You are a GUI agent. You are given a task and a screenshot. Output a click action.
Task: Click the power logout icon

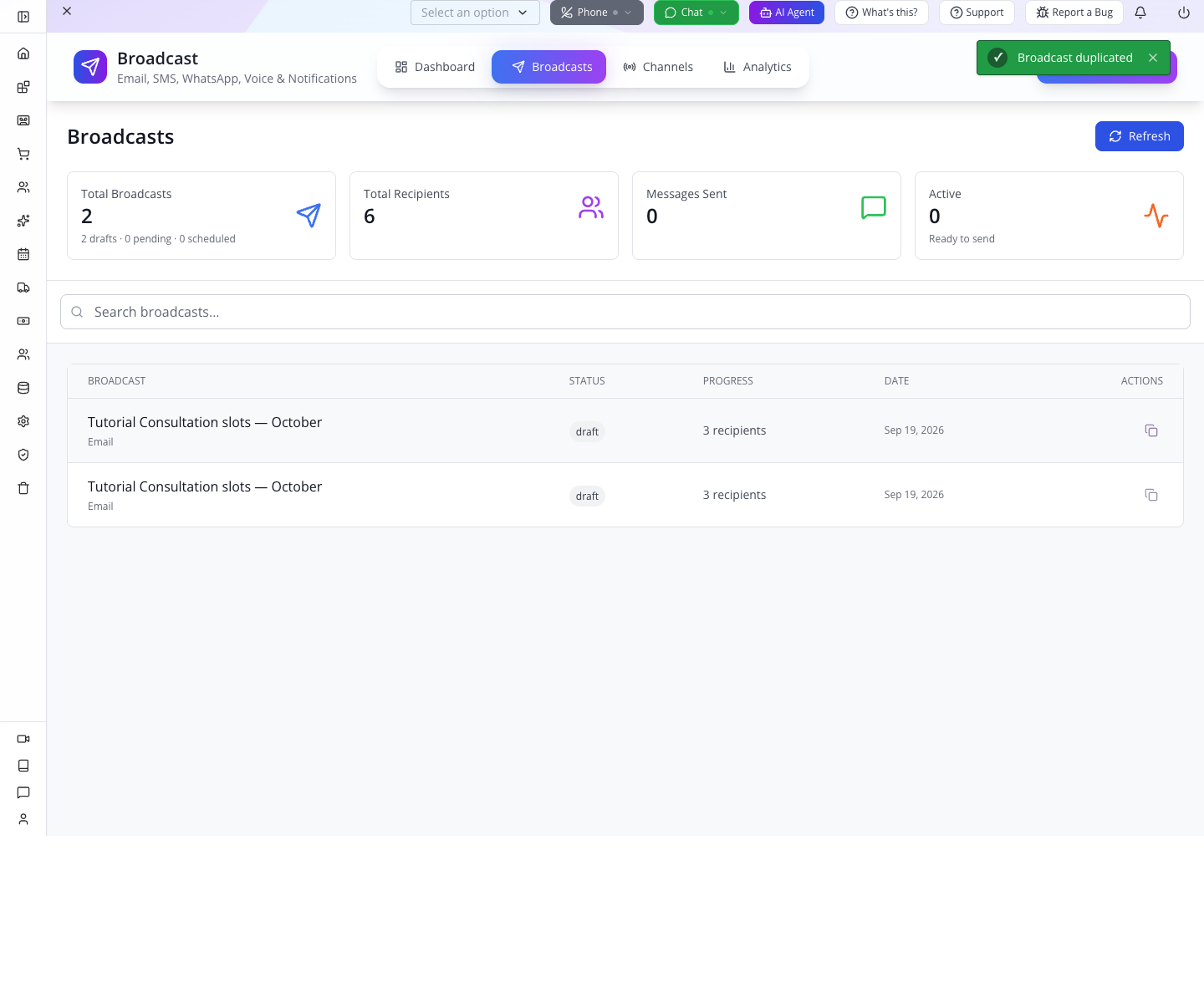[1184, 13]
